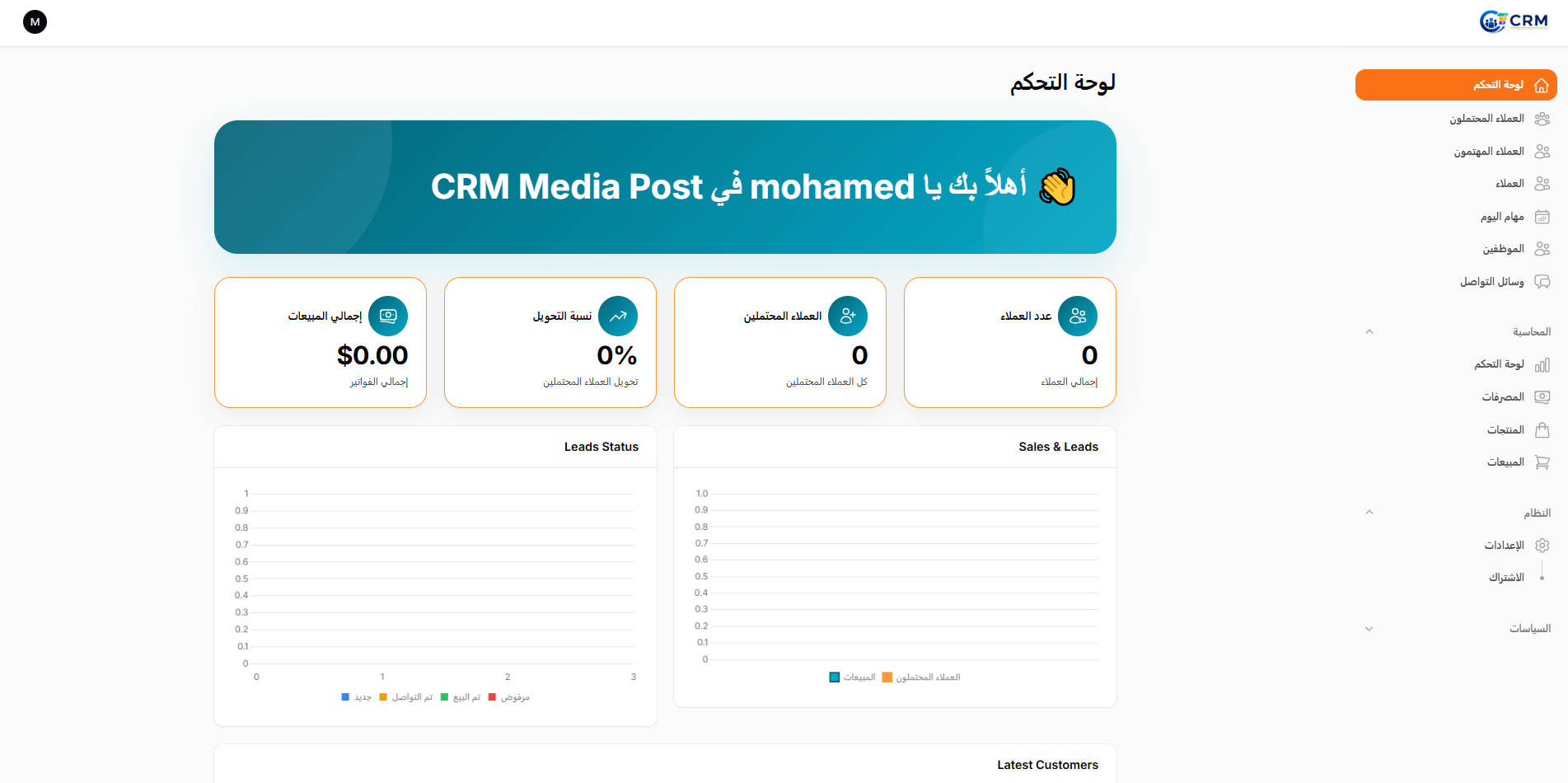Click the welcome banner CRM Media Post text

click(567, 187)
